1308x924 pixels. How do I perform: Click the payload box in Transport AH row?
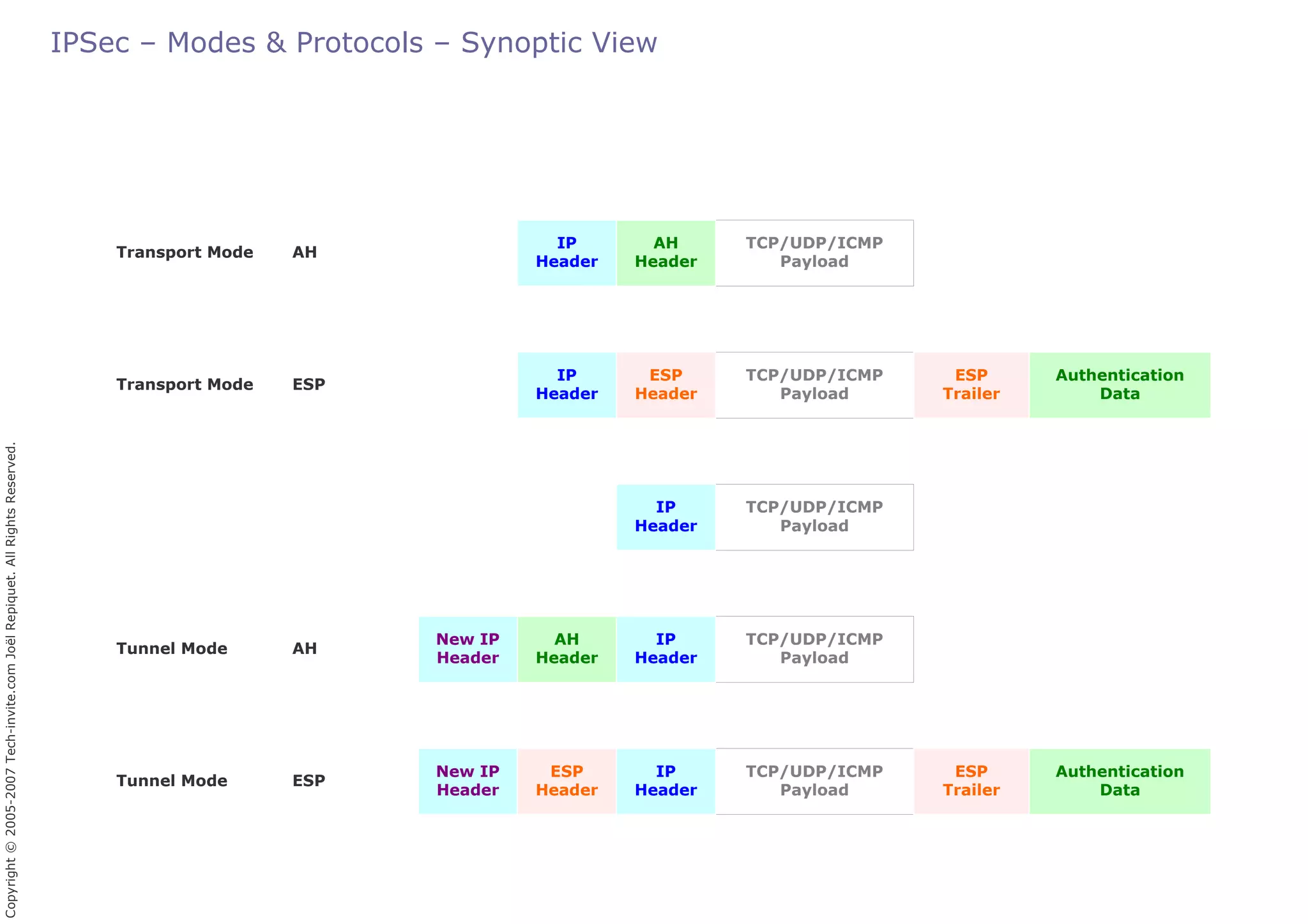pyautogui.click(x=814, y=253)
